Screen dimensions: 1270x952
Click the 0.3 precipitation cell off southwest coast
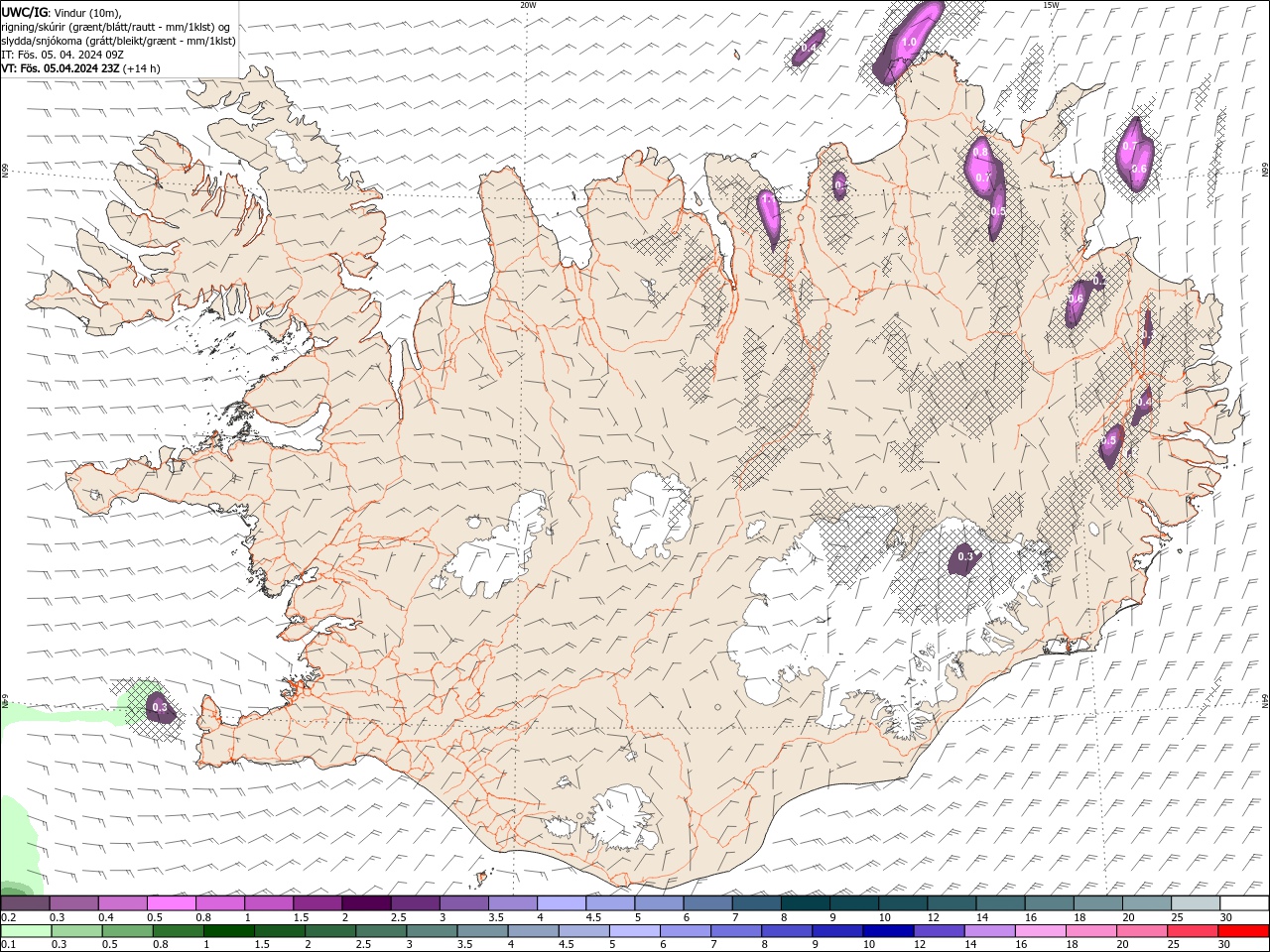click(159, 708)
